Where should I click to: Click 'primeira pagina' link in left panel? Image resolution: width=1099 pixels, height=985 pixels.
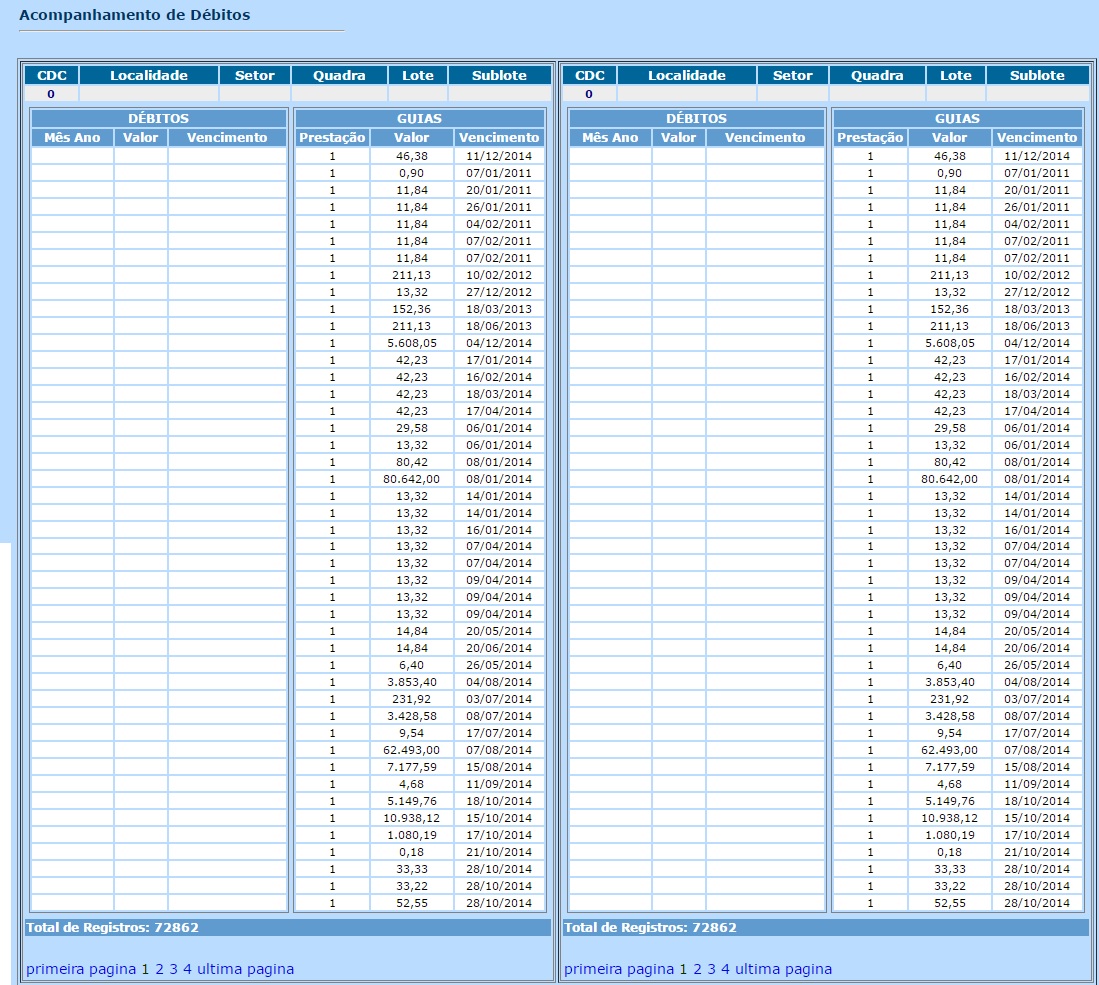(x=80, y=969)
